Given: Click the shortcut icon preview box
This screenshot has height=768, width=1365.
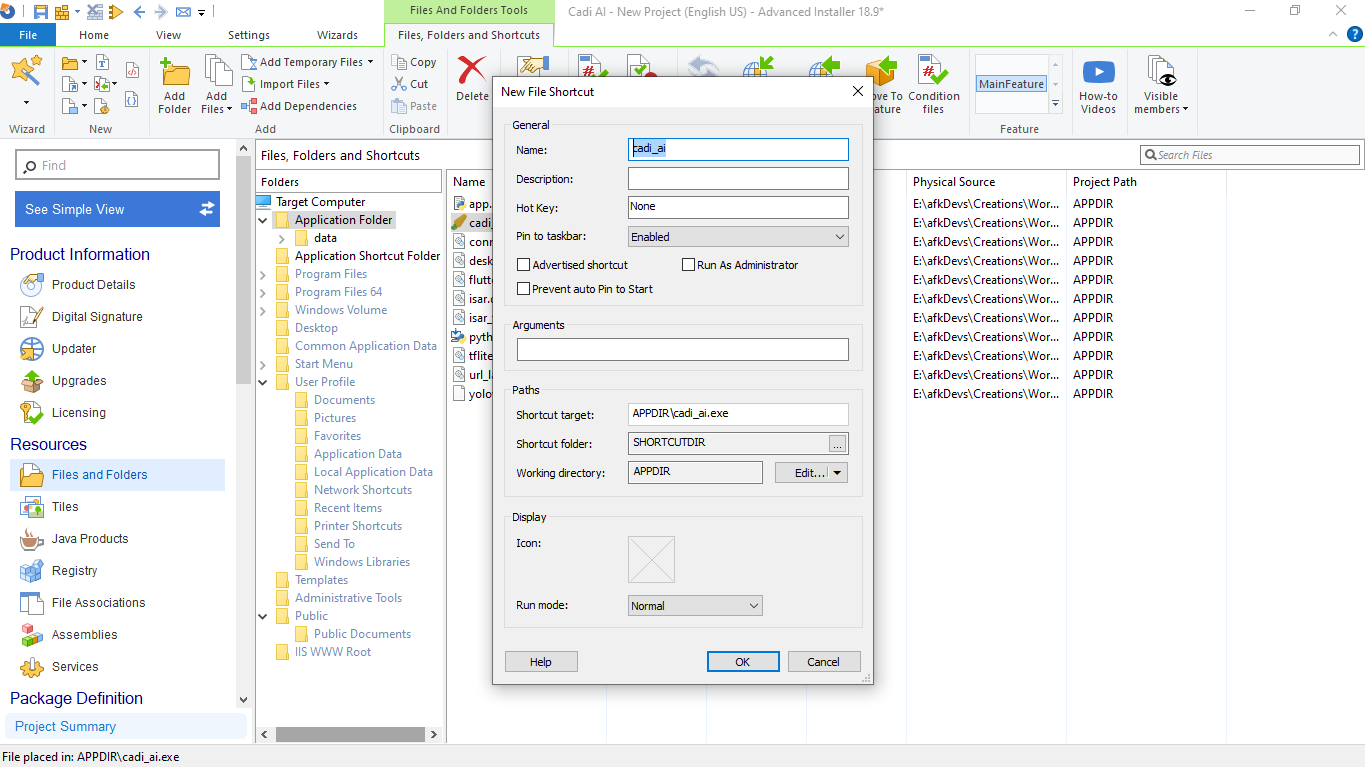Looking at the screenshot, I should (x=651, y=560).
